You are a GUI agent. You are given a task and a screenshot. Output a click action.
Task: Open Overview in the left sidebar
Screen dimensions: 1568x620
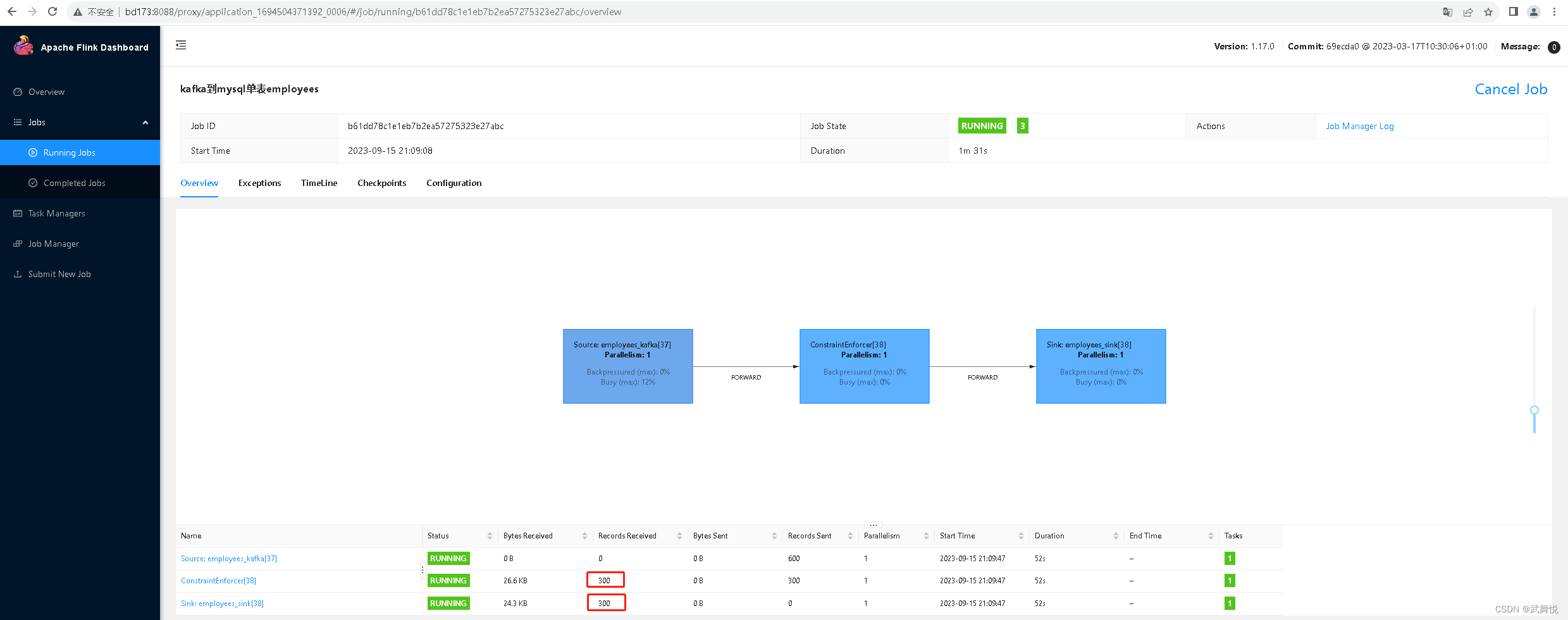pyautogui.click(x=80, y=92)
